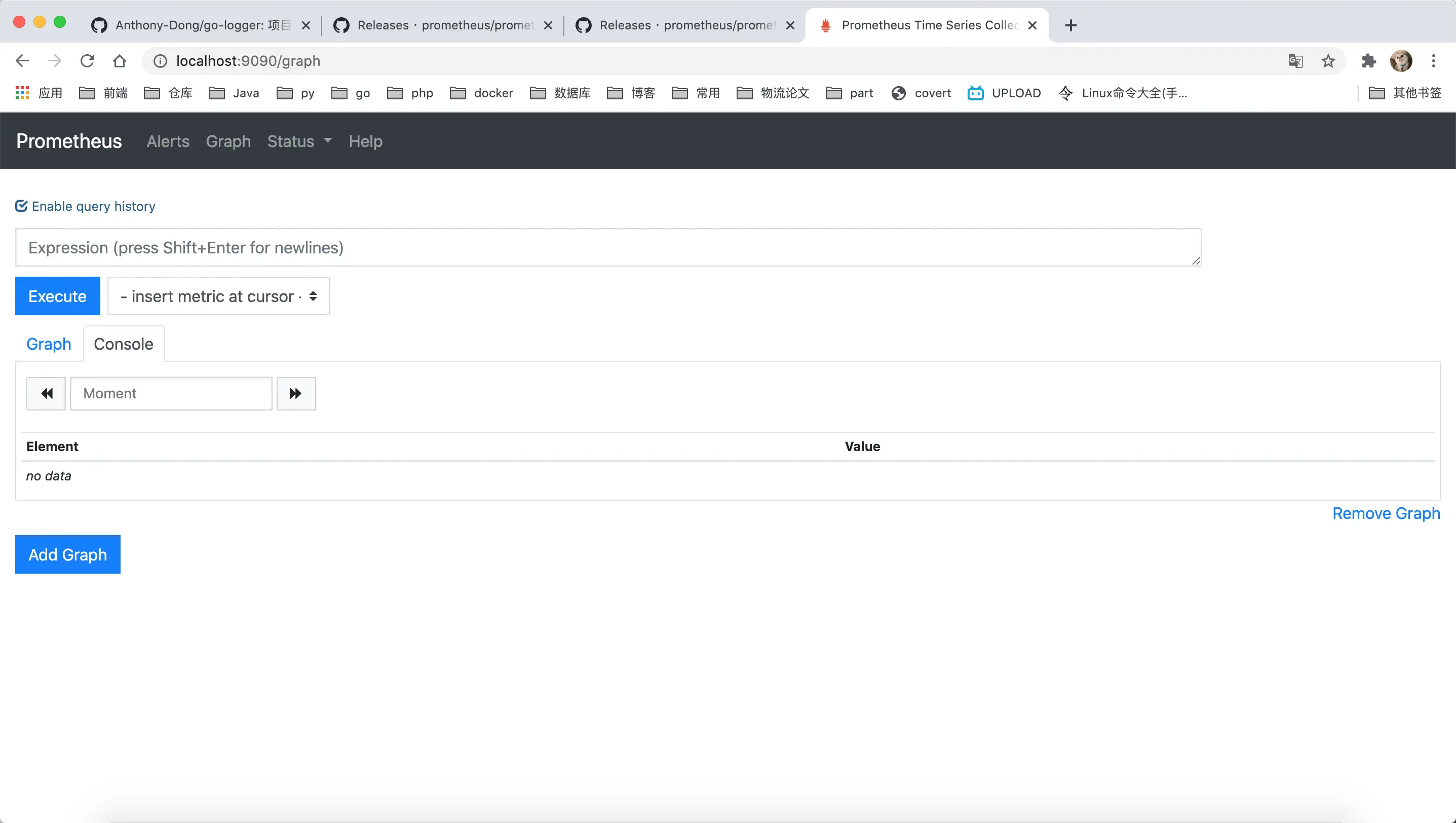This screenshot has width=1456, height=823.
Task: Click the Chrome profile avatar
Action: (1401, 60)
